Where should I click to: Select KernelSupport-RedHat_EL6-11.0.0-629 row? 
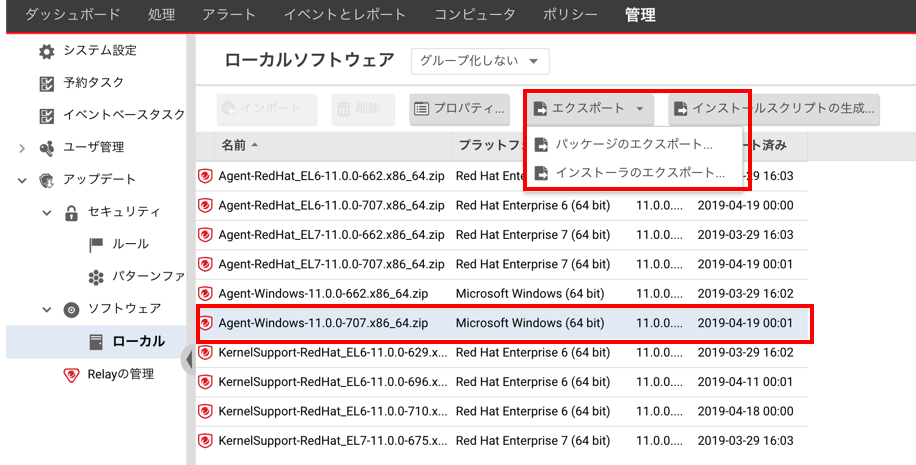[502, 353]
